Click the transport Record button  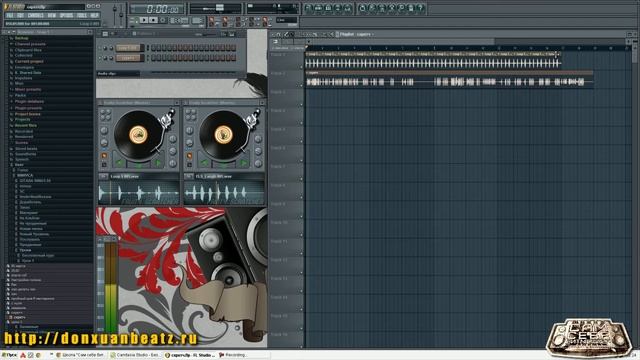163,20
